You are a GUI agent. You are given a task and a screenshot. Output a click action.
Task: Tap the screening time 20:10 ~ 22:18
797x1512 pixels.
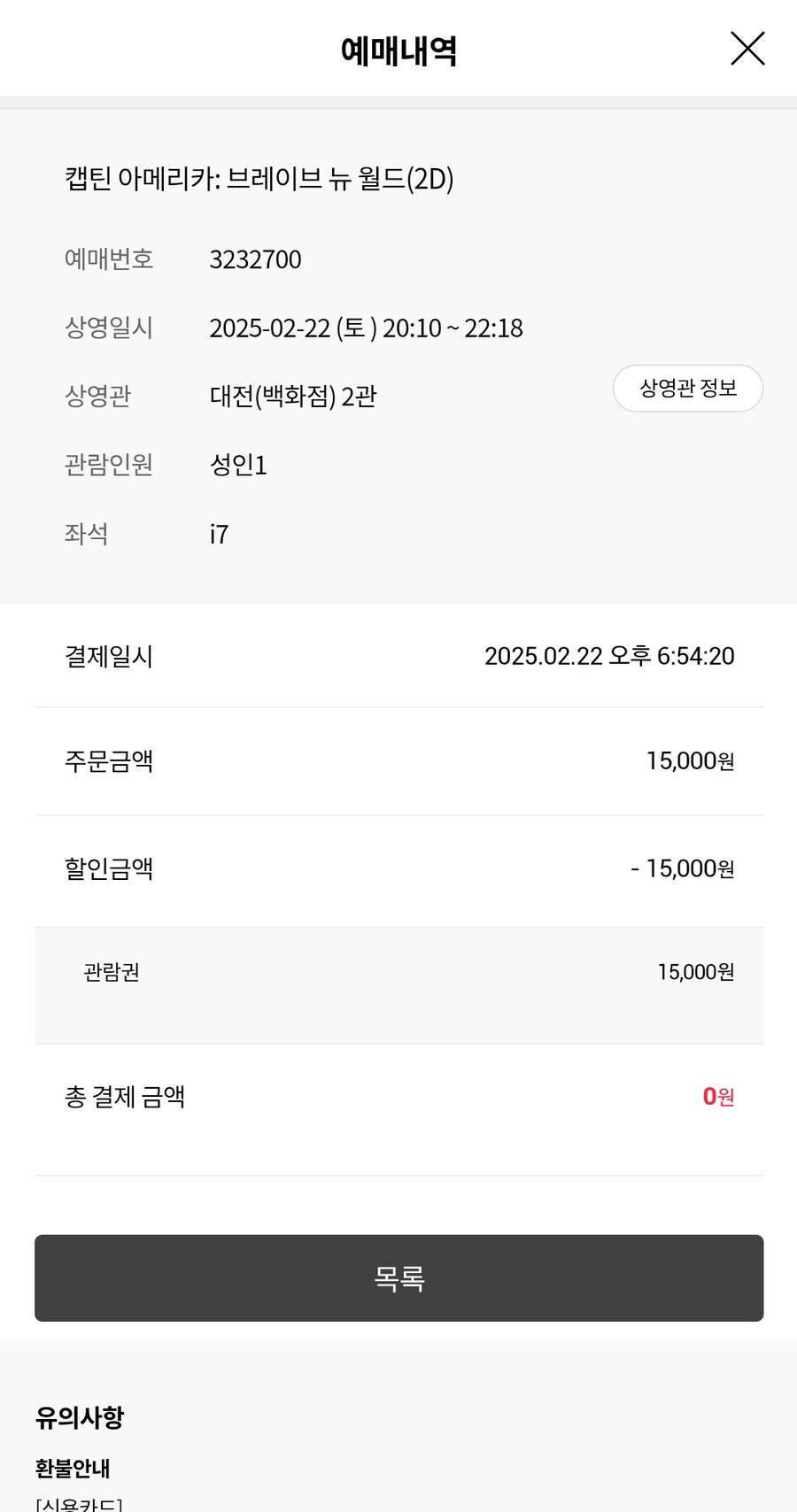click(x=453, y=328)
